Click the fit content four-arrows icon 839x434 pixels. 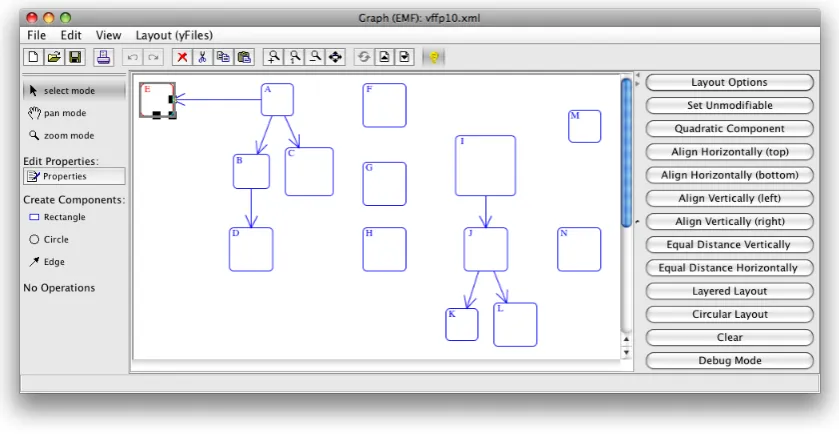click(335, 57)
